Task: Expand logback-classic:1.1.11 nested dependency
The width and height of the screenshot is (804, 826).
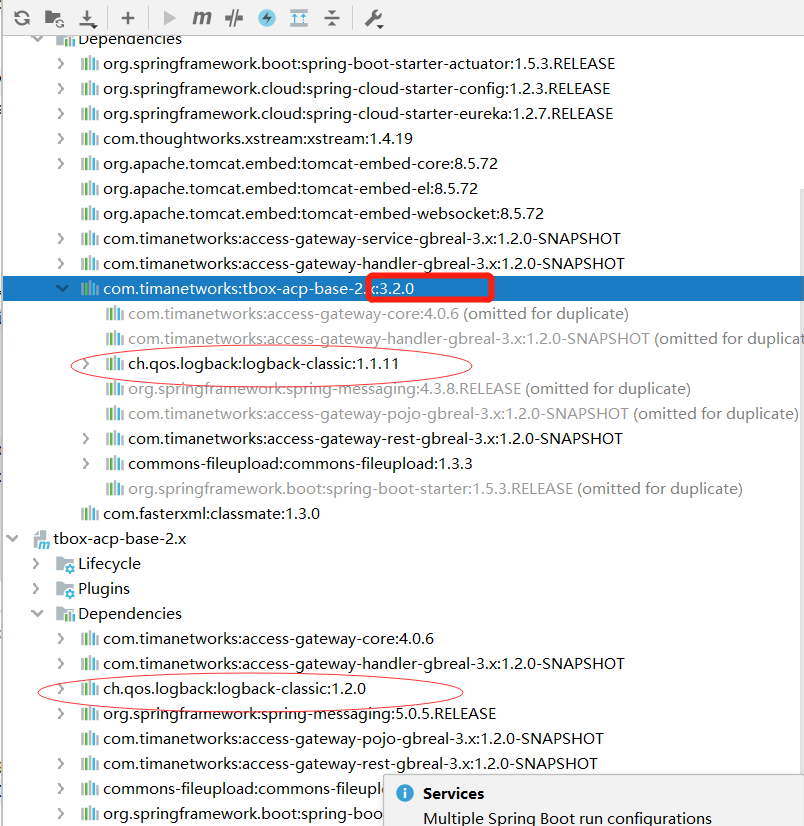Action: (x=86, y=364)
